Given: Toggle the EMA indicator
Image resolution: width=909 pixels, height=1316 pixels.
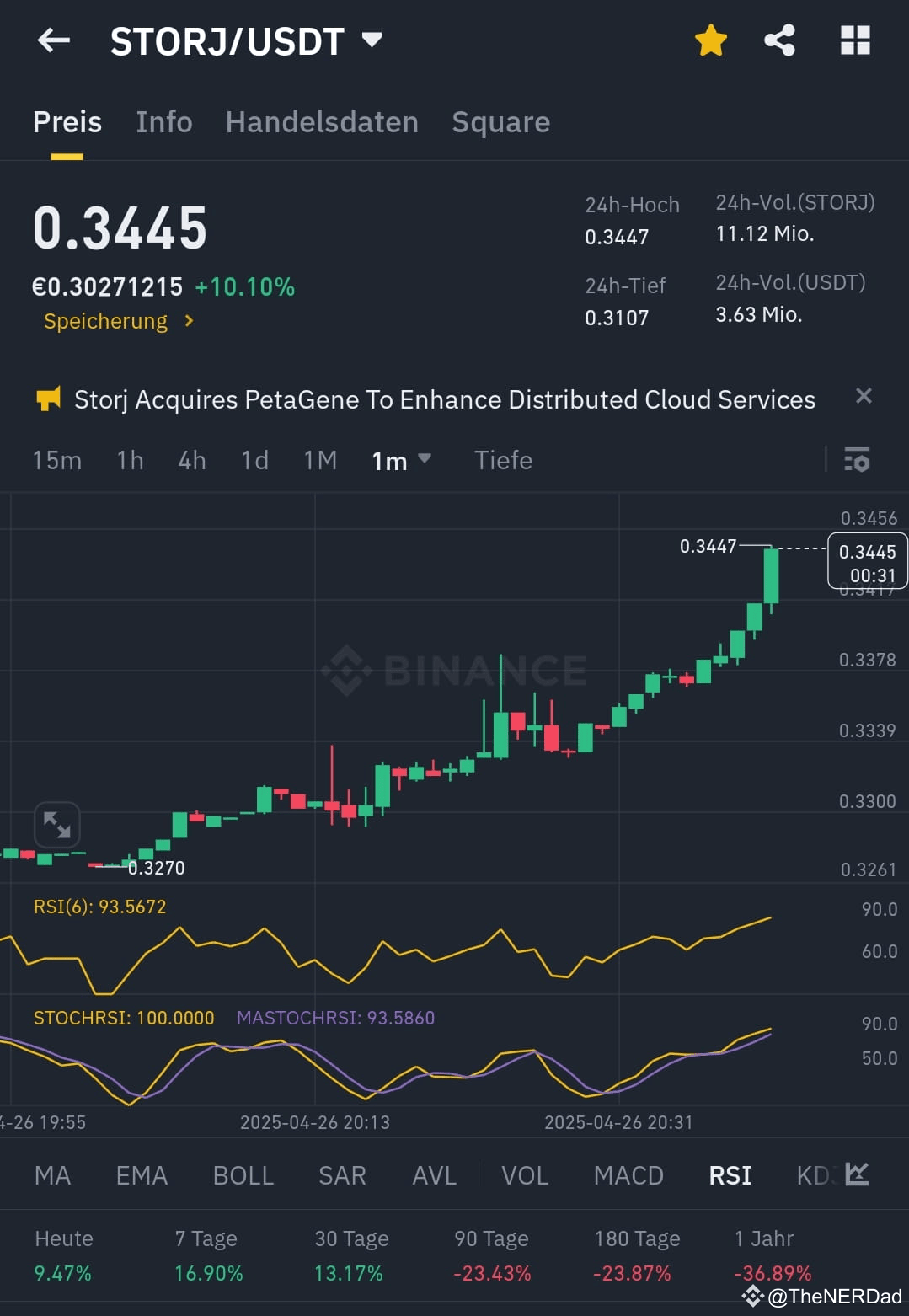Looking at the screenshot, I should tap(142, 1175).
